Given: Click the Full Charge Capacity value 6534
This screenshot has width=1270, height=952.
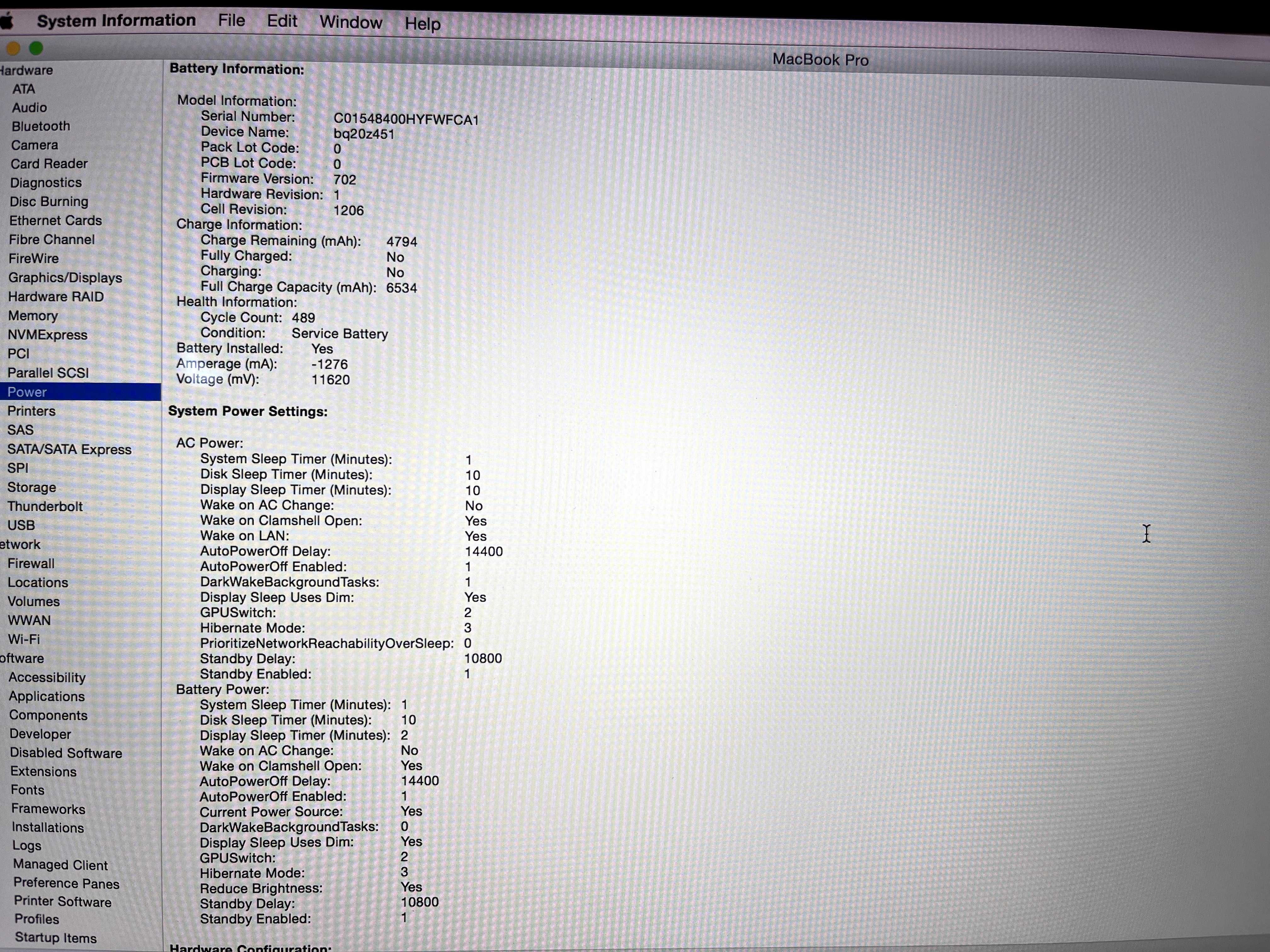Looking at the screenshot, I should coord(401,288).
